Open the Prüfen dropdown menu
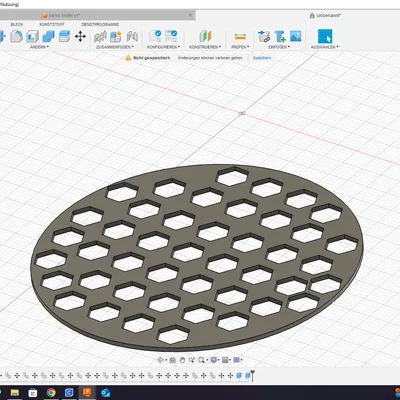Image resolution: width=400 pixels, height=400 pixels. tap(240, 47)
